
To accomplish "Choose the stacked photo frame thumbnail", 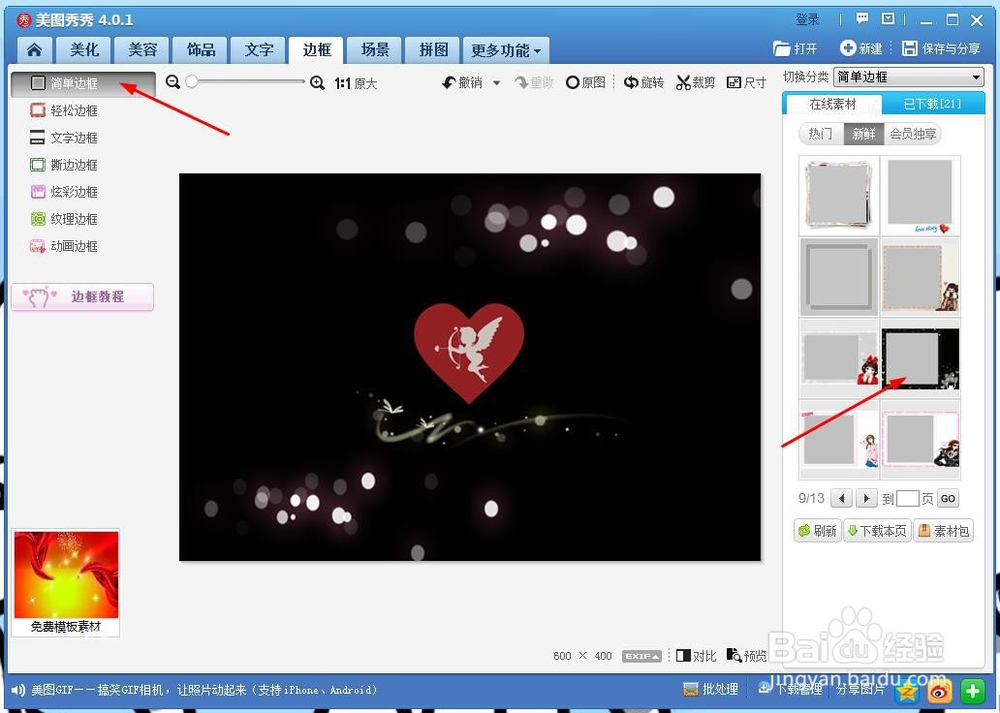I will coord(839,195).
